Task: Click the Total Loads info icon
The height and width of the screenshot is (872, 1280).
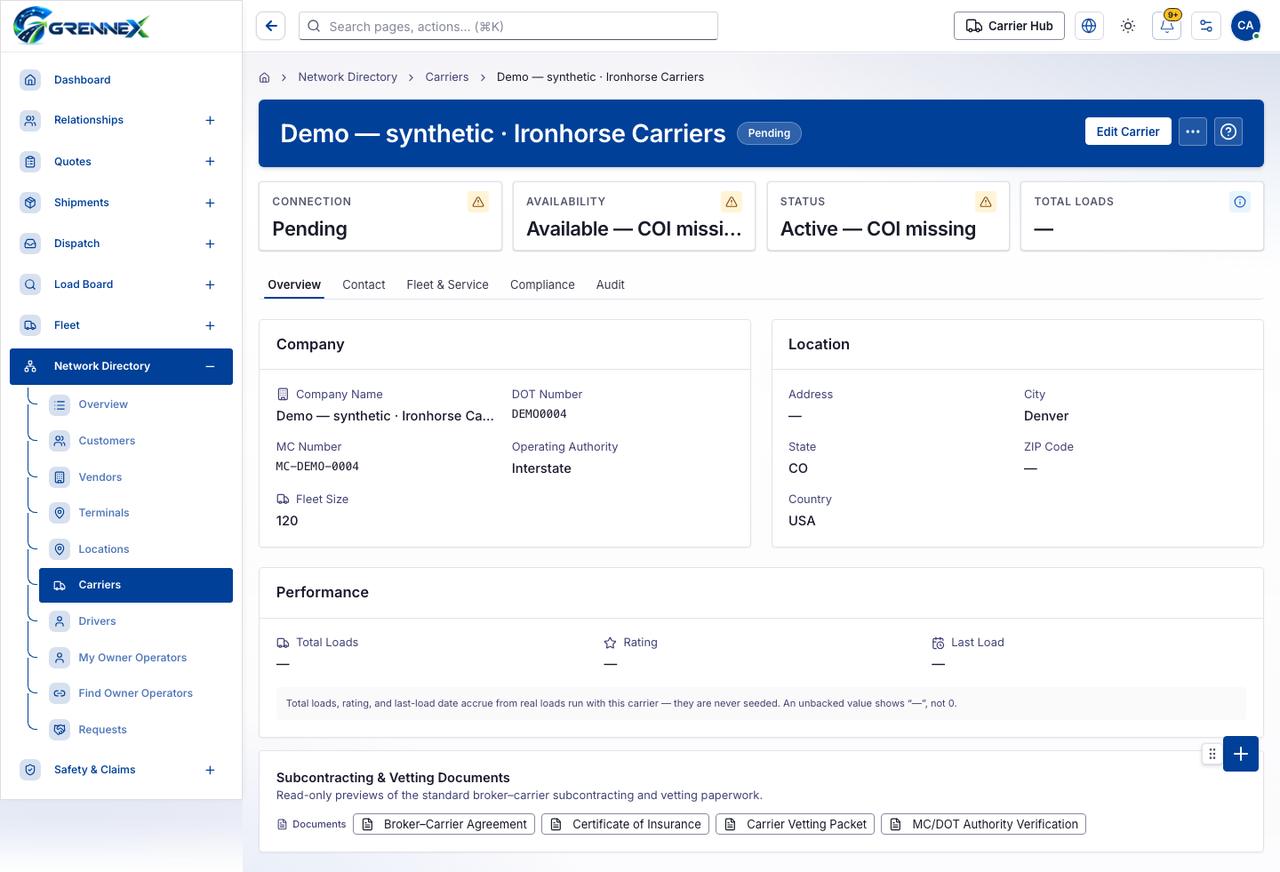Action: tap(1240, 202)
